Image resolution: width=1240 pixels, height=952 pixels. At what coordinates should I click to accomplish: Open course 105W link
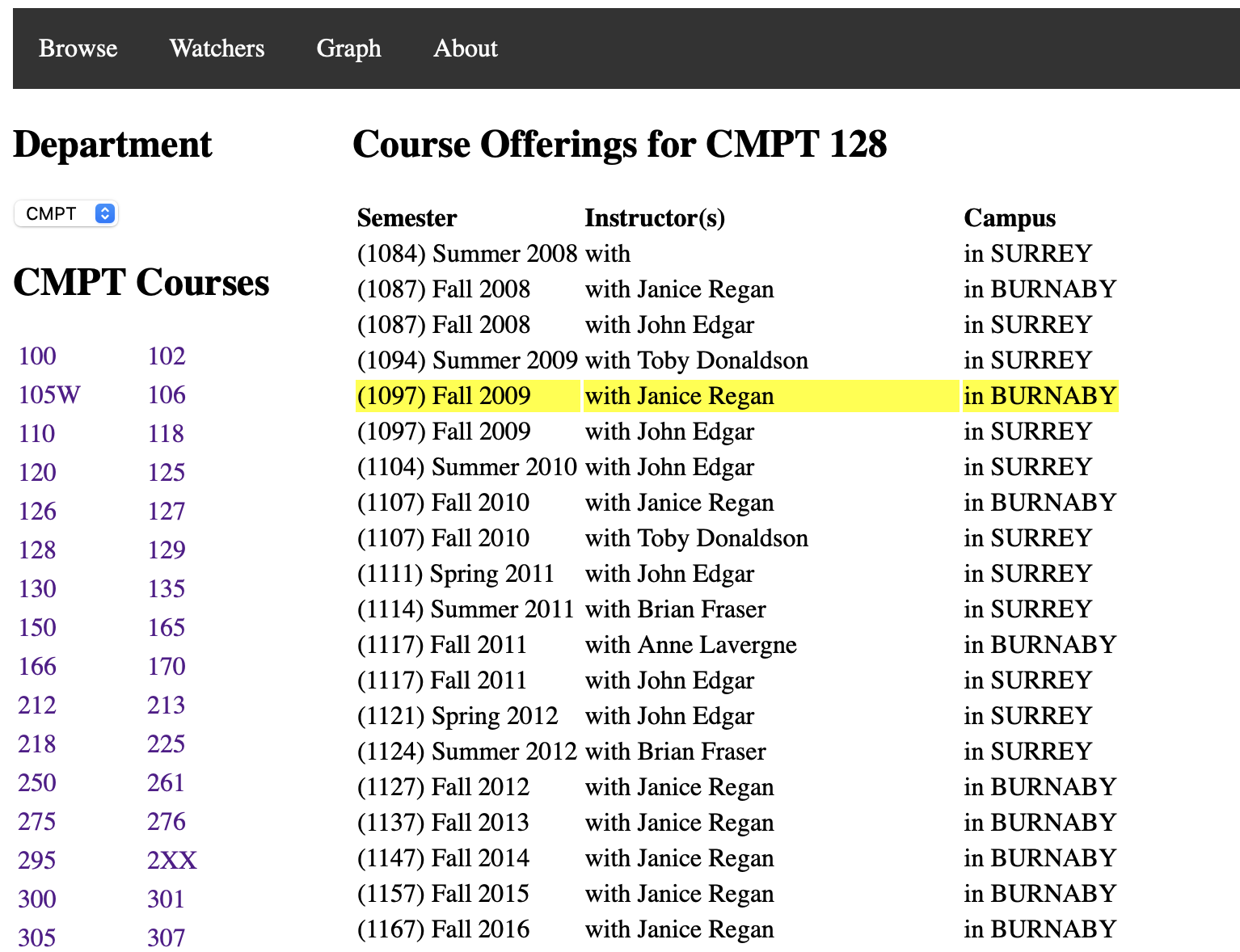pyautogui.click(x=49, y=395)
